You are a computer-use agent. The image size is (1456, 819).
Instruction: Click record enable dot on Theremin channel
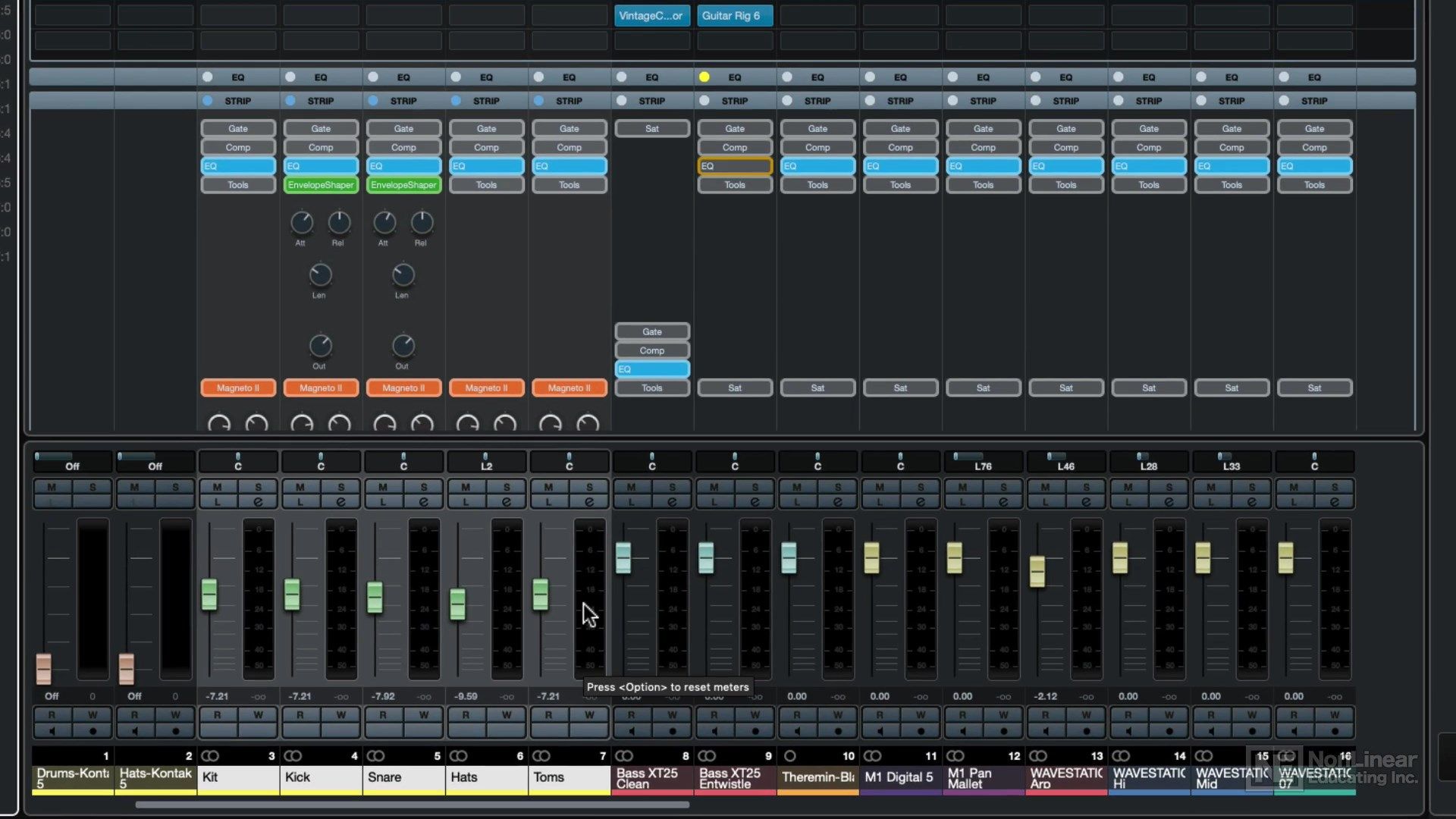pyautogui.click(x=837, y=731)
